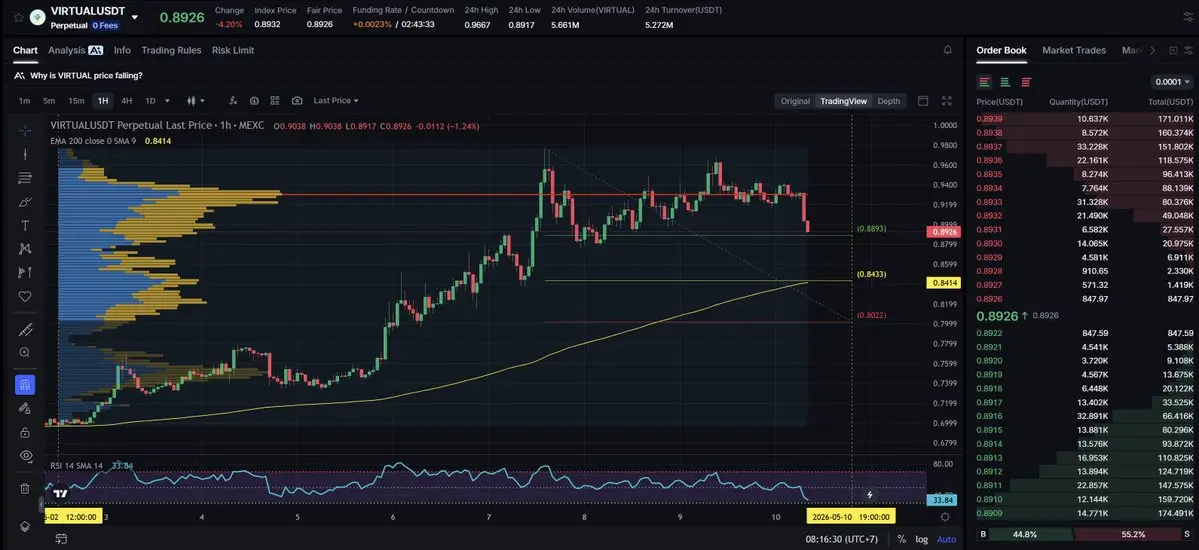Open chart settings gear near price axis
The image size is (1199, 550).
tap(945, 516)
